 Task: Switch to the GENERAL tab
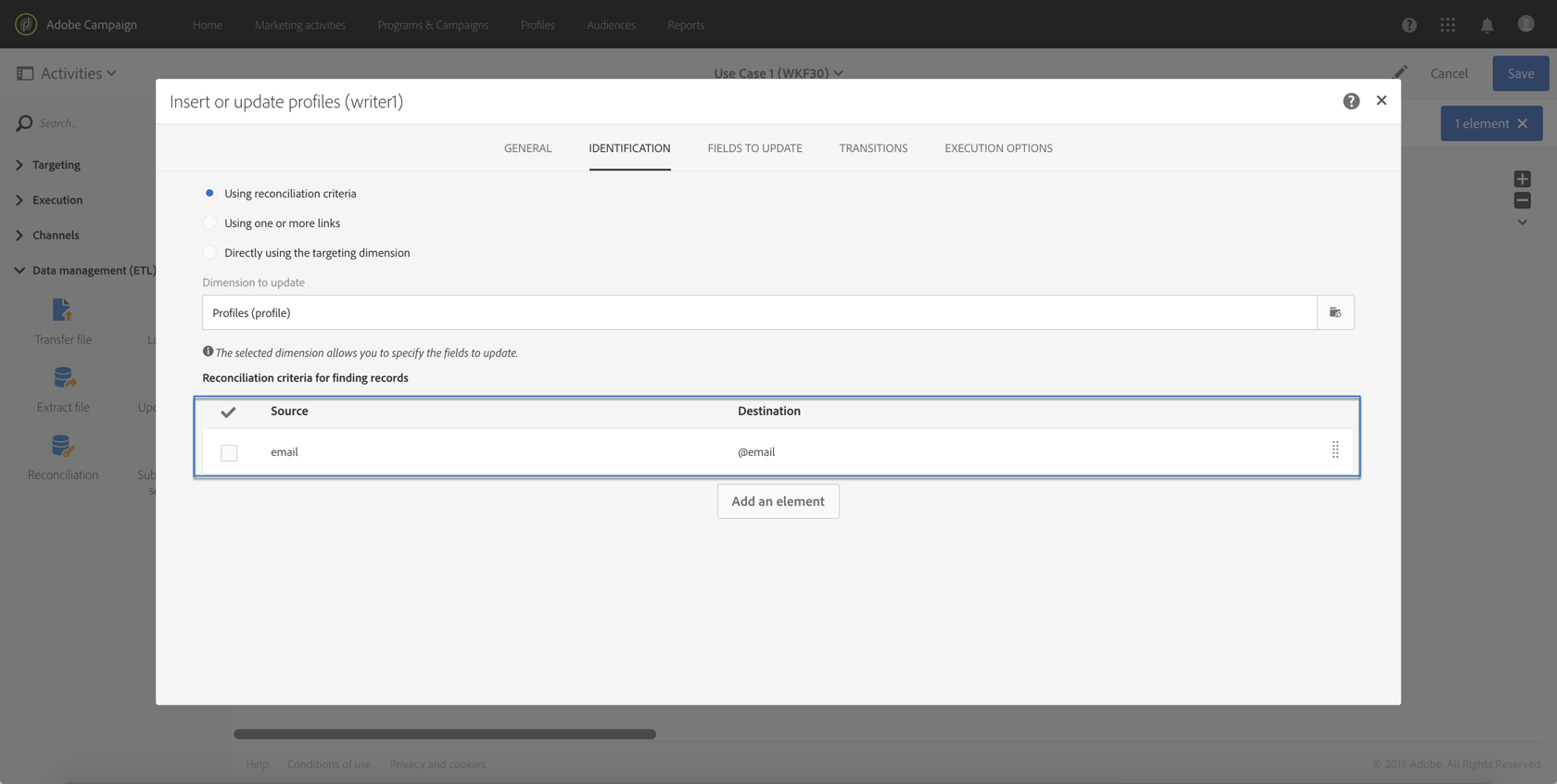pyautogui.click(x=527, y=148)
